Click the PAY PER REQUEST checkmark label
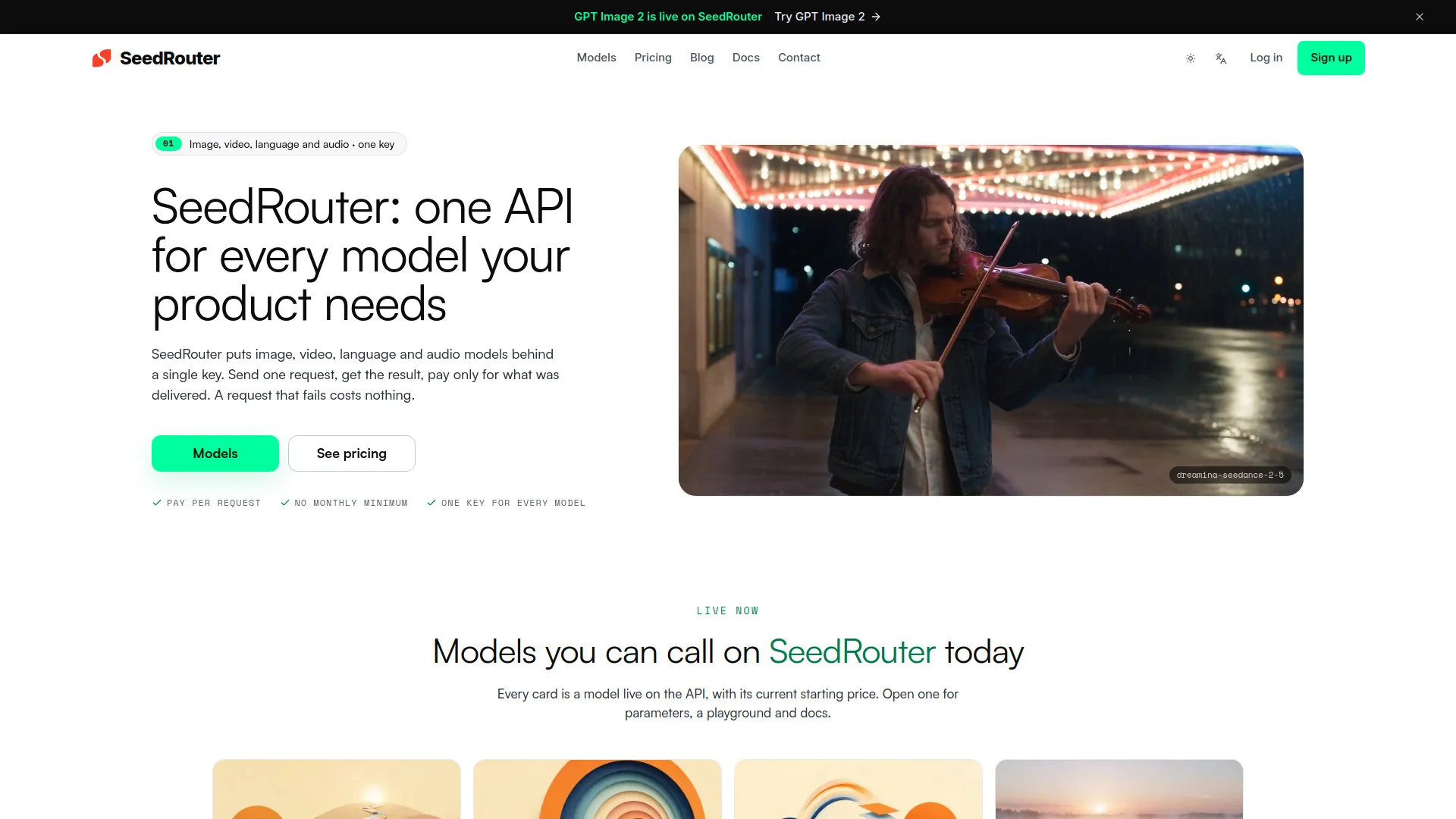 [206, 503]
